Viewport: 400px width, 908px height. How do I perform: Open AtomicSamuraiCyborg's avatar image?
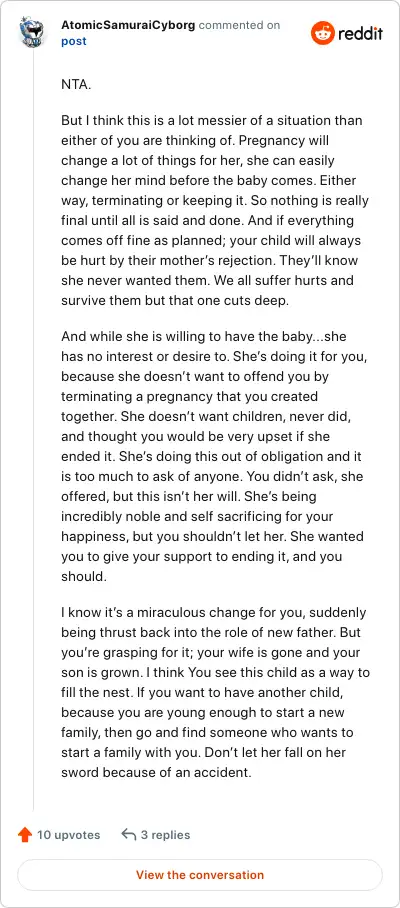click(33, 32)
